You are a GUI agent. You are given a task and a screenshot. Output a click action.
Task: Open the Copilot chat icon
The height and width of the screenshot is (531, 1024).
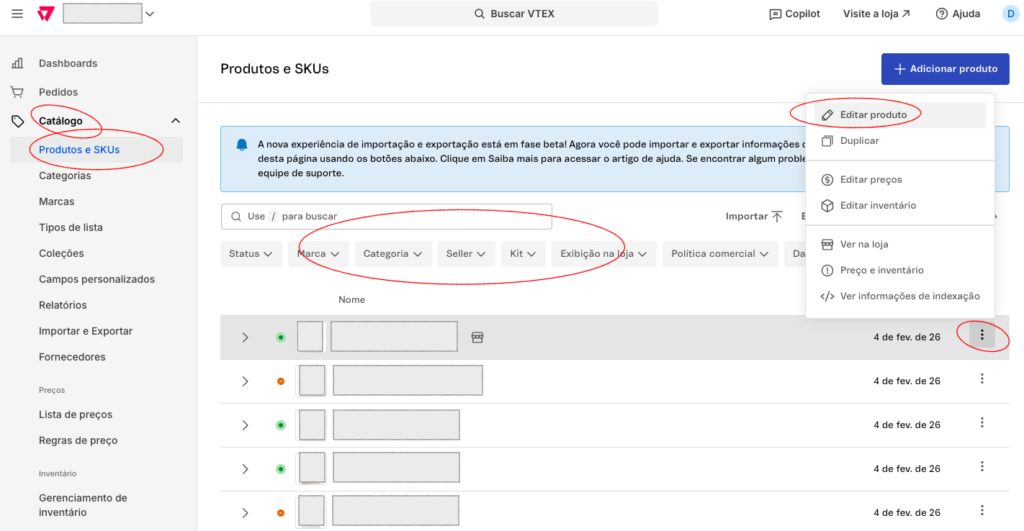[x=776, y=14]
